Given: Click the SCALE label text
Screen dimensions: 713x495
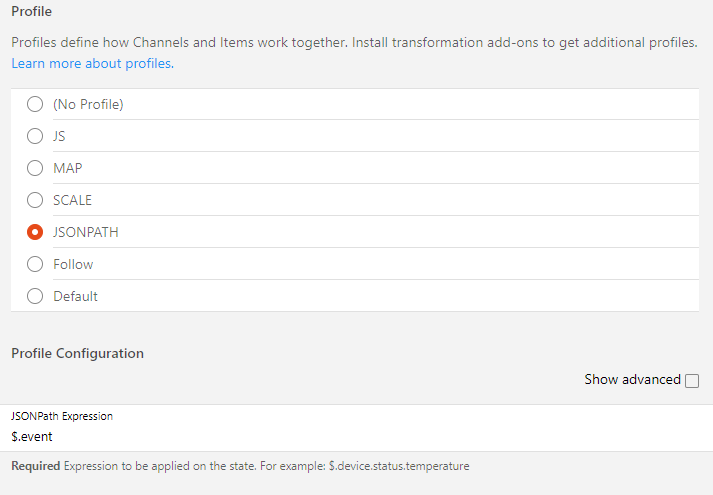Looking at the screenshot, I should (x=72, y=200).
